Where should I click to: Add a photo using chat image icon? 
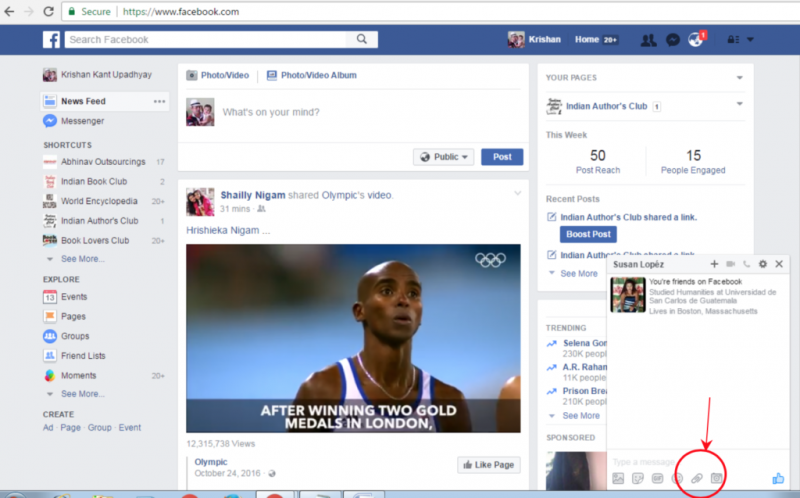pyautogui.click(x=618, y=478)
